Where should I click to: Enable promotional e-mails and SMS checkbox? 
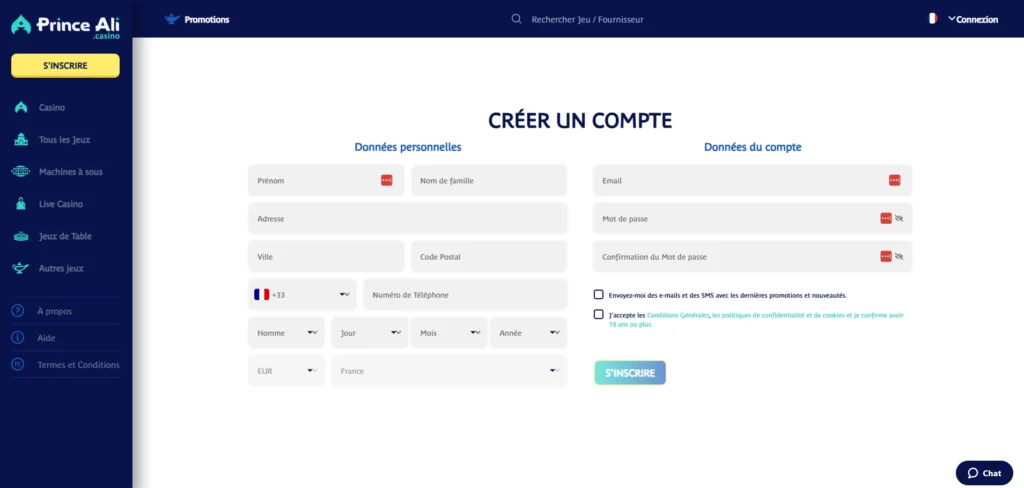598,295
